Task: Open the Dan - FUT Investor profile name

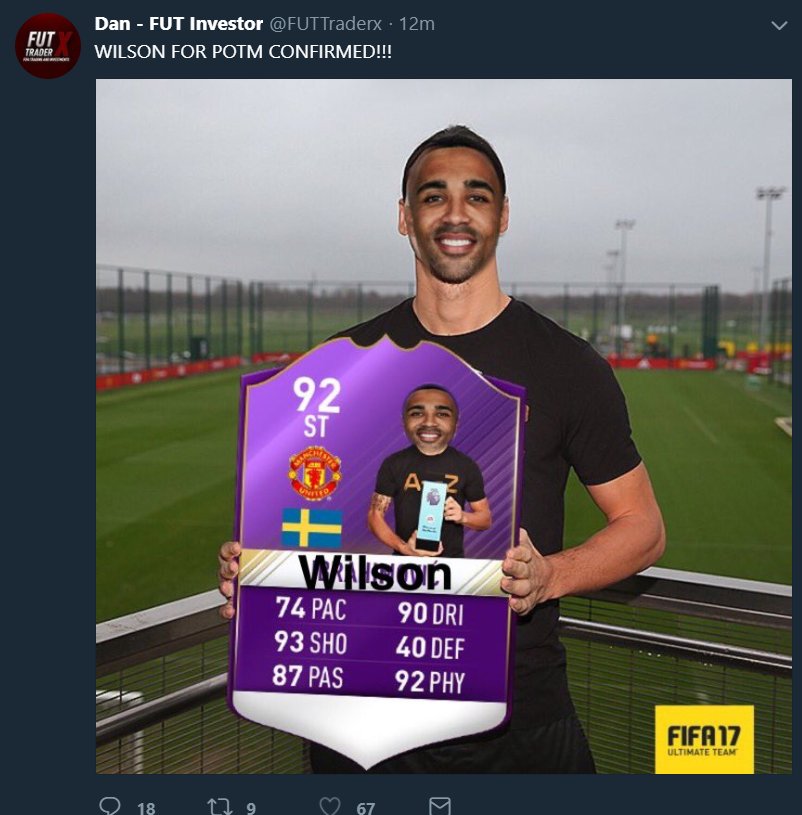Action: [179, 24]
